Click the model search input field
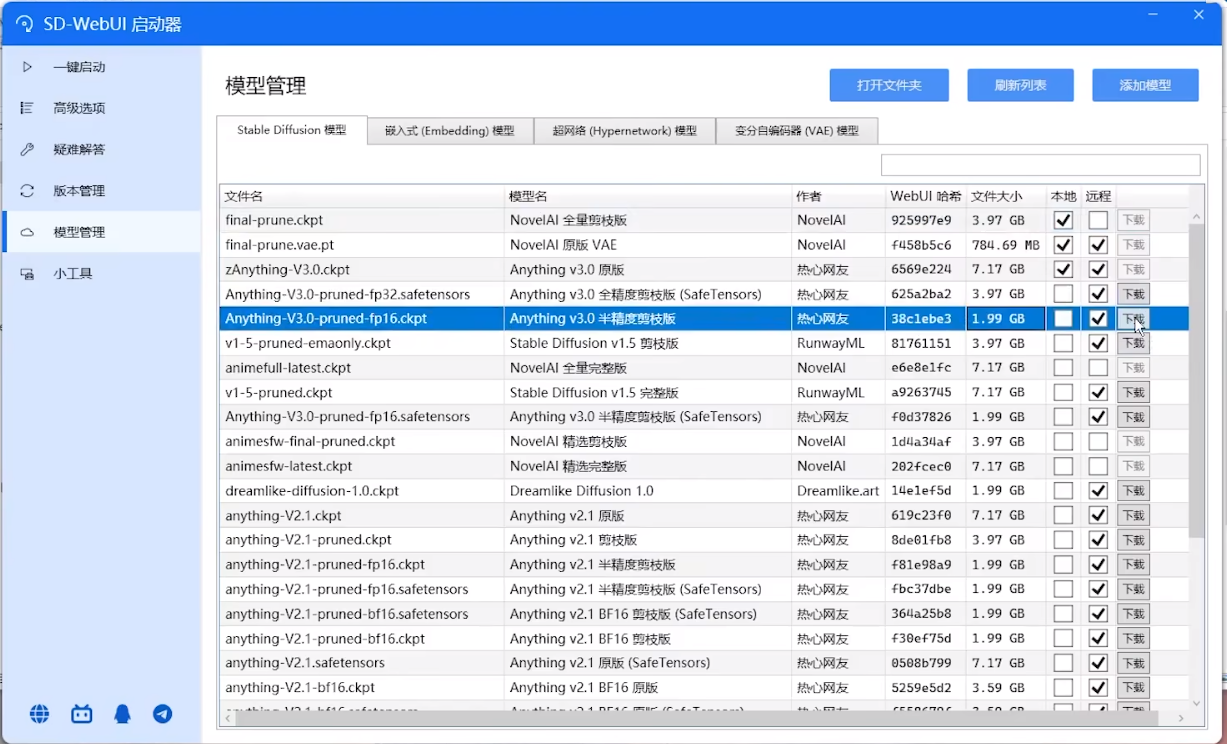1227x744 pixels. click(x=1040, y=165)
